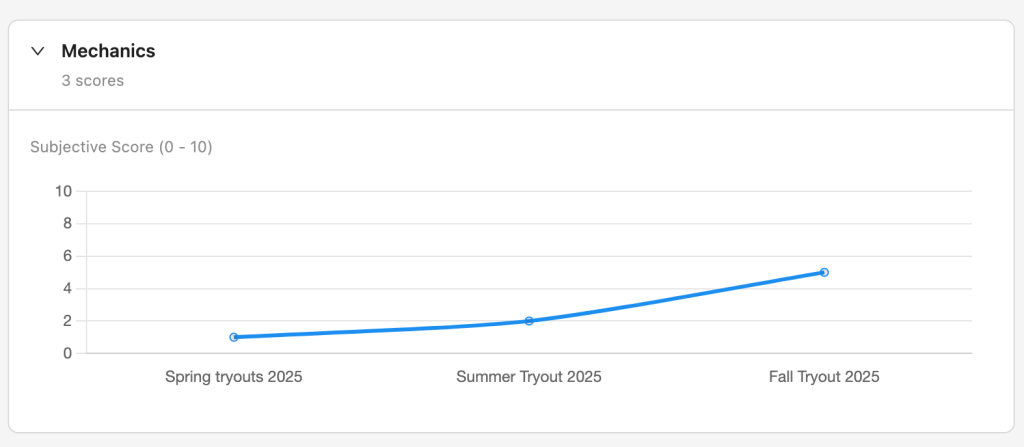Click the Spring tryouts 2025 data point
The height and width of the screenshot is (447, 1024).
[x=234, y=337]
